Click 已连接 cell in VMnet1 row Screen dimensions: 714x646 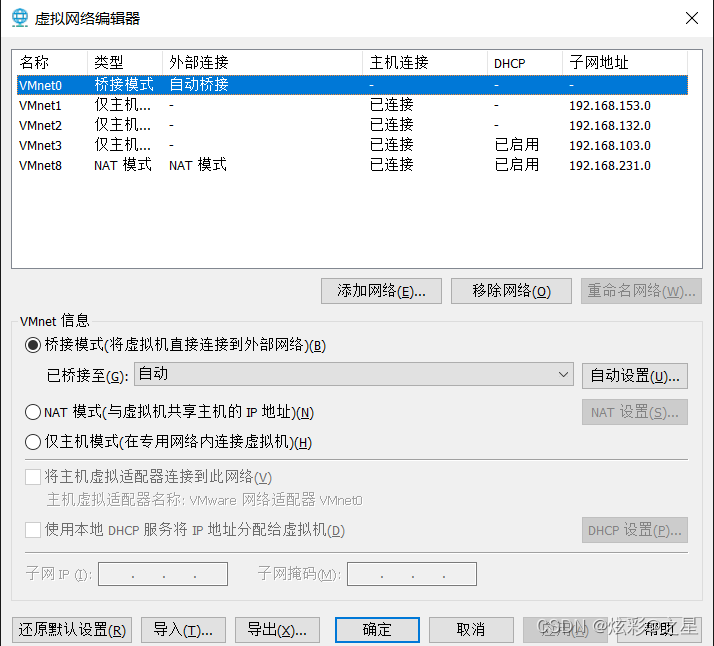click(392, 105)
